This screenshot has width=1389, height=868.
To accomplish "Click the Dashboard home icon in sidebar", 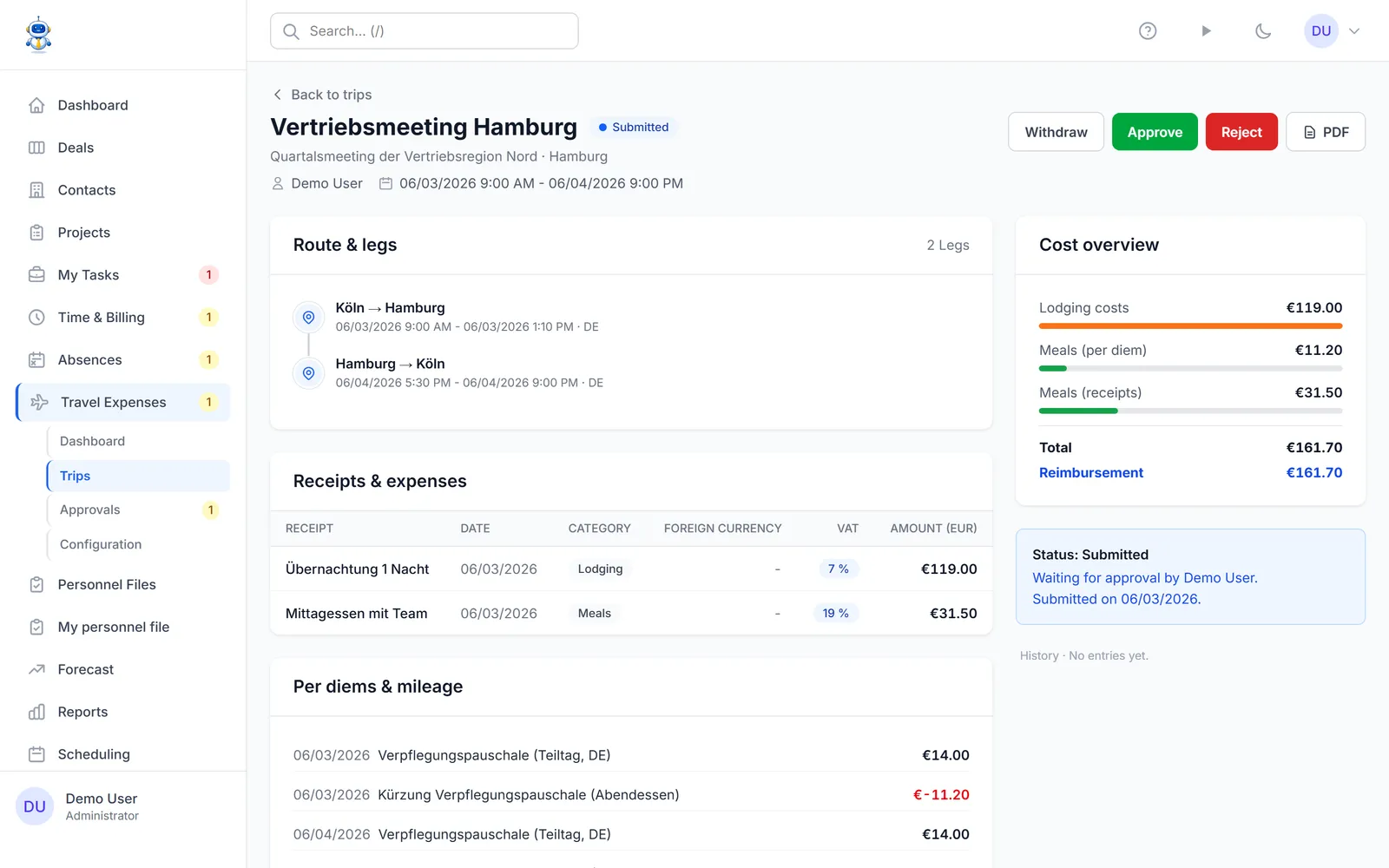I will (36, 105).
